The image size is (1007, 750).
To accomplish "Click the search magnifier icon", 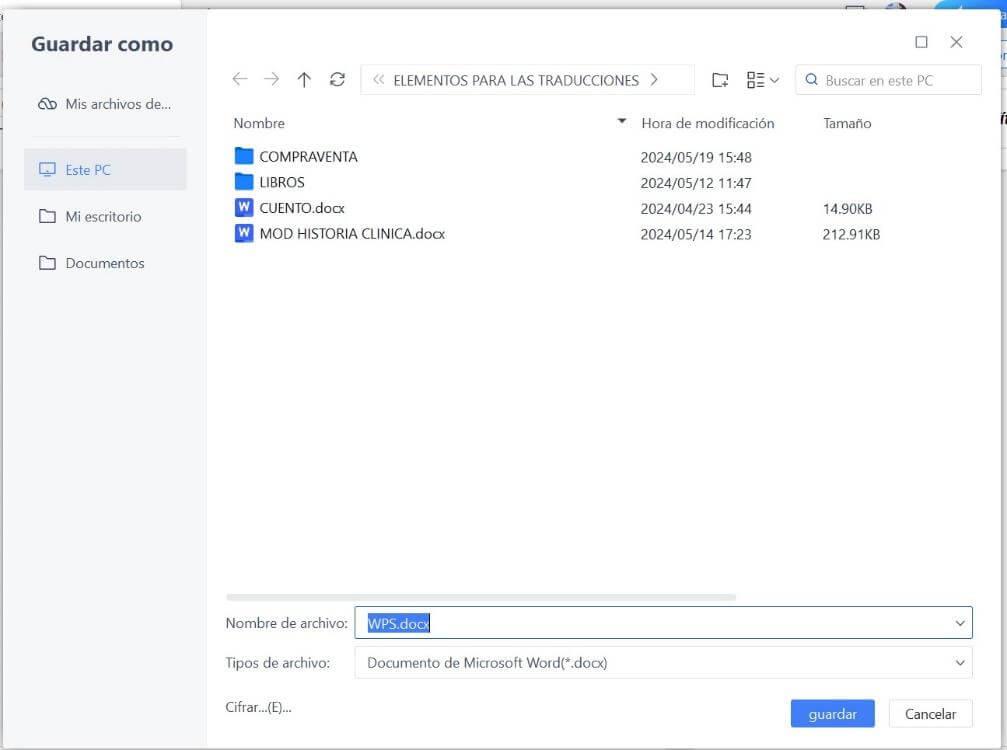I will click(811, 79).
